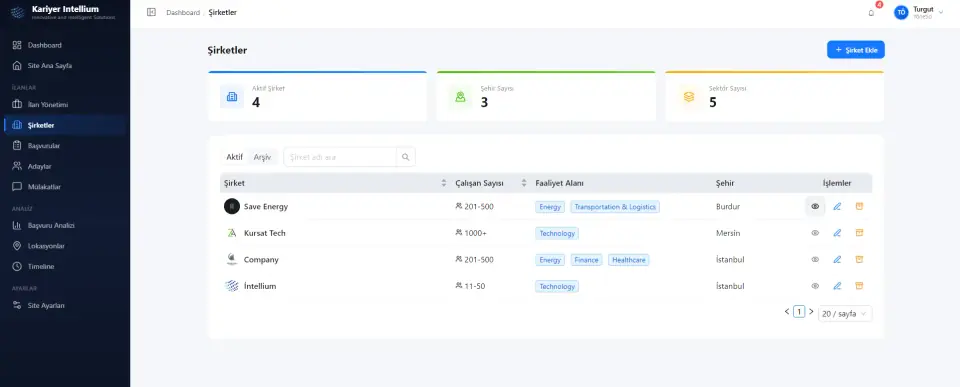The height and width of the screenshot is (387, 960).
Task: Expand the Turgut user menu chevron
Action: [x=941, y=13]
